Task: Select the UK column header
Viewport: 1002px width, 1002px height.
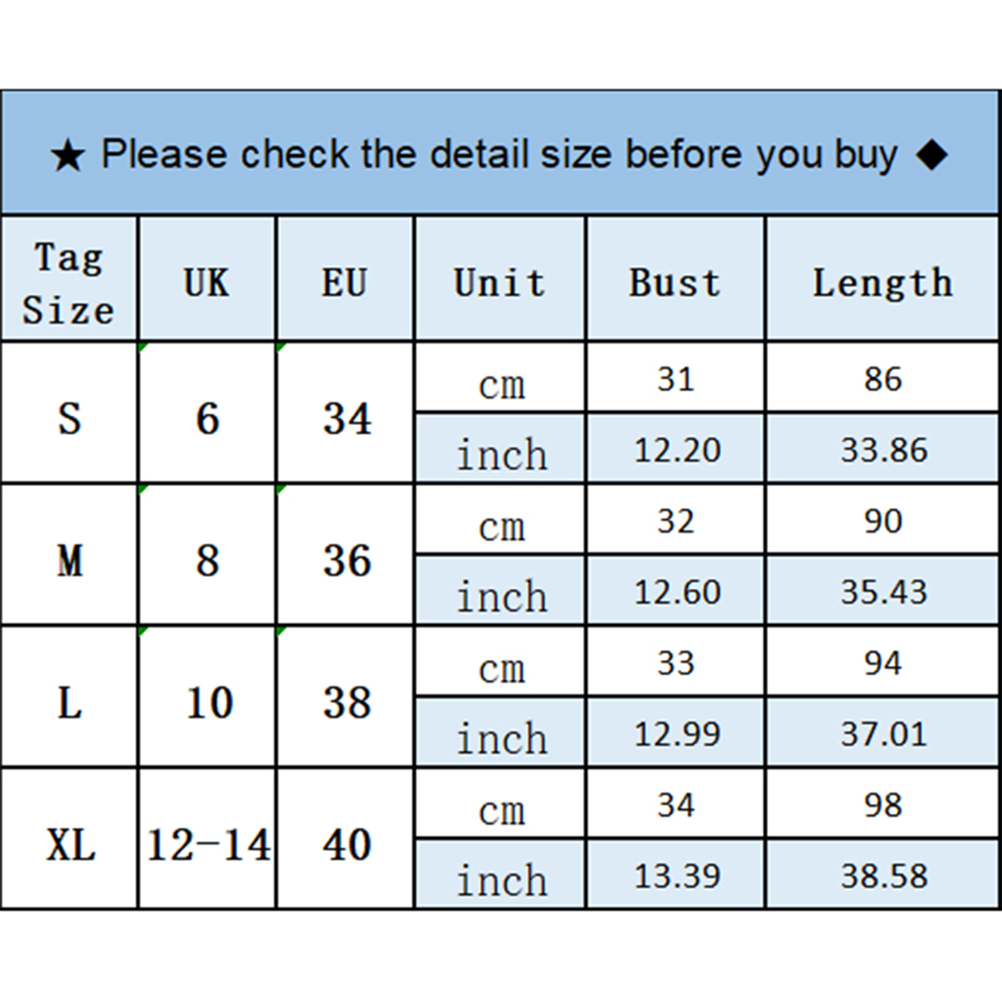Action: [x=207, y=283]
